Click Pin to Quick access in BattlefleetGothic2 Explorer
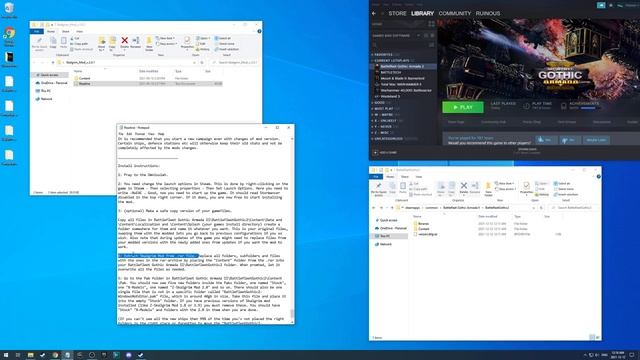640x360 pixels. pos(379,189)
